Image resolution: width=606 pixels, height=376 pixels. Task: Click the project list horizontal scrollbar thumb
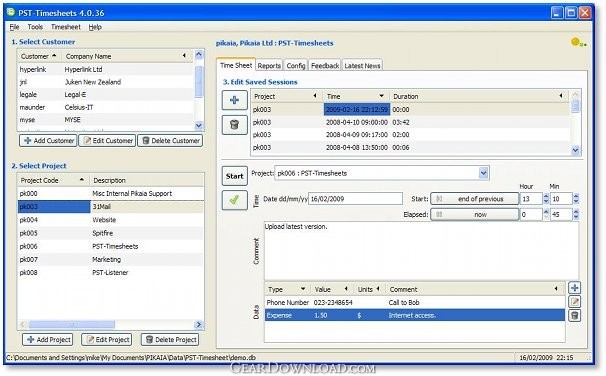[x=72, y=325]
